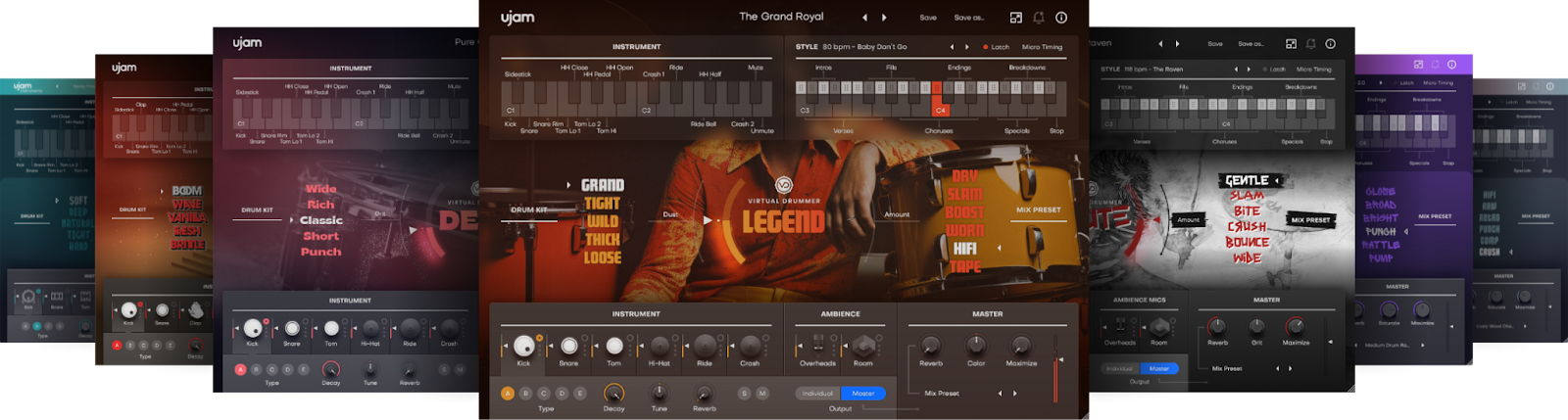Viewport: 1568px width, 420px height.
Task: Open the notification bell in Legend window
Action: pos(1039,18)
